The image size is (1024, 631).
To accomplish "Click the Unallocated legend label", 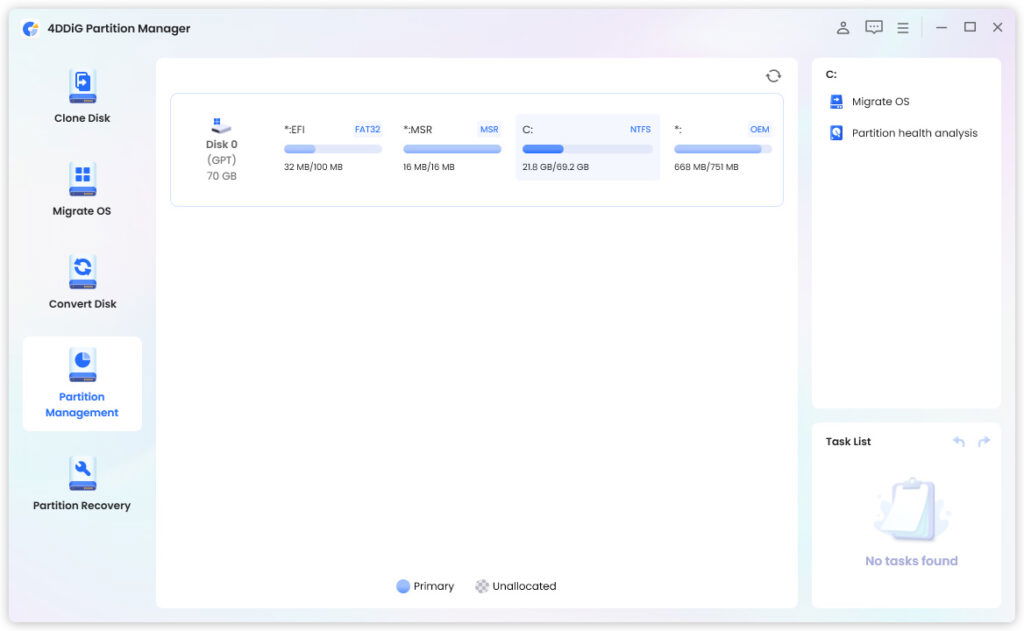I will (524, 586).
